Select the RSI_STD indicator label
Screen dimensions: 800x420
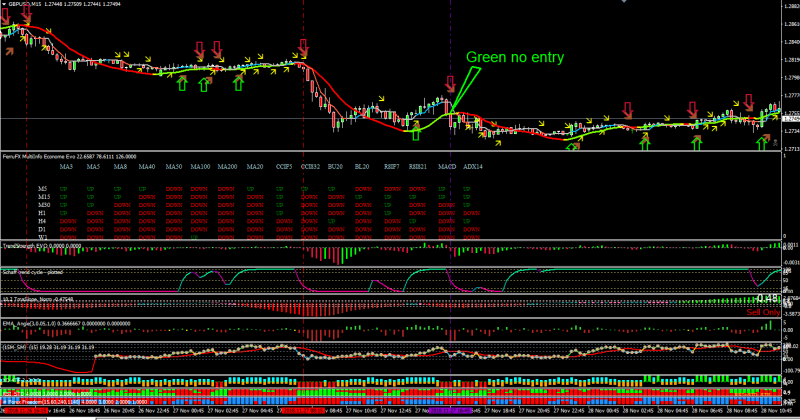click(x=47, y=393)
